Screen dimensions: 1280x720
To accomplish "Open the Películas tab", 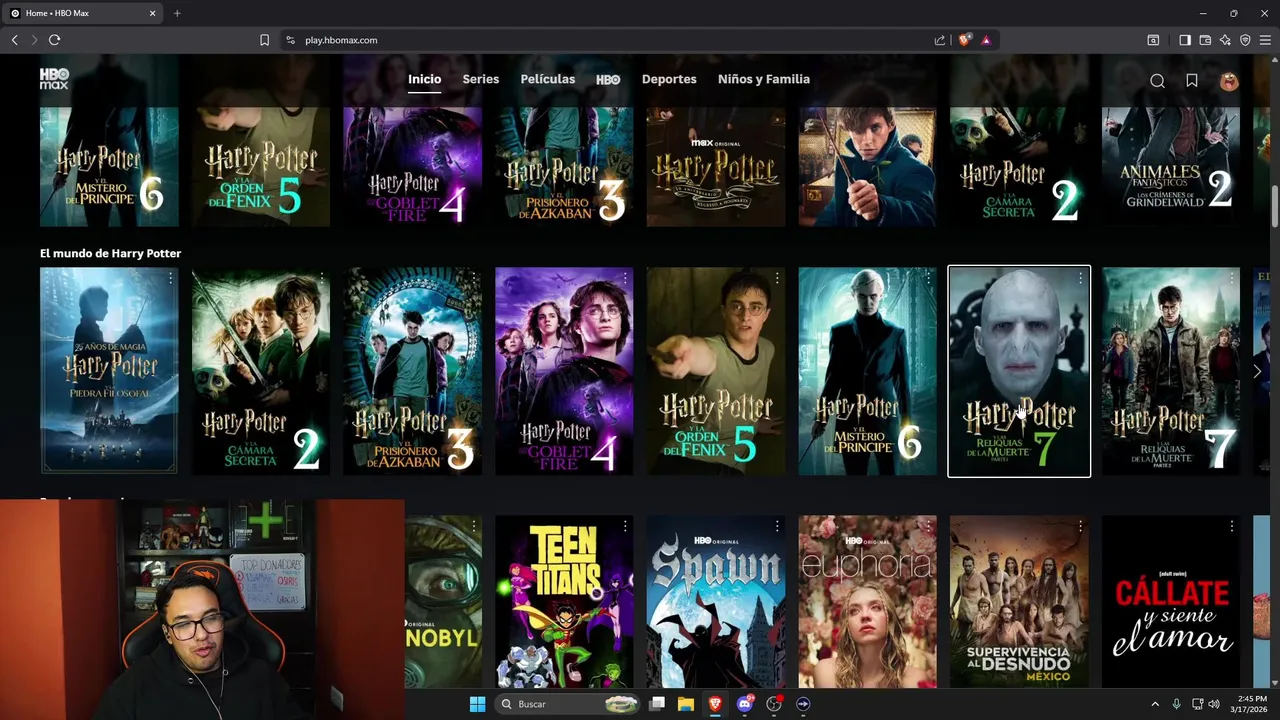I will click(x=548, y=79).
